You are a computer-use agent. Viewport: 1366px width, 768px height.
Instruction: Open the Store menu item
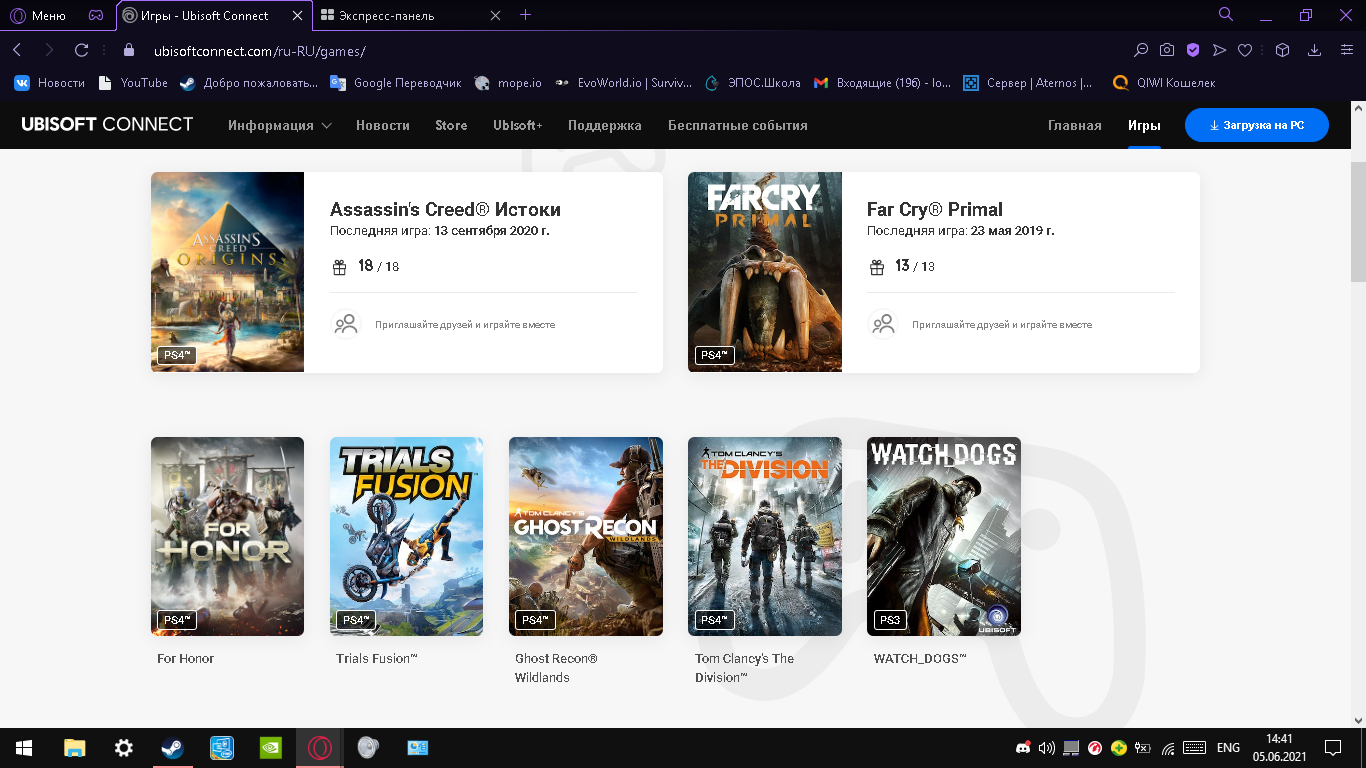(x=451, y=125)
